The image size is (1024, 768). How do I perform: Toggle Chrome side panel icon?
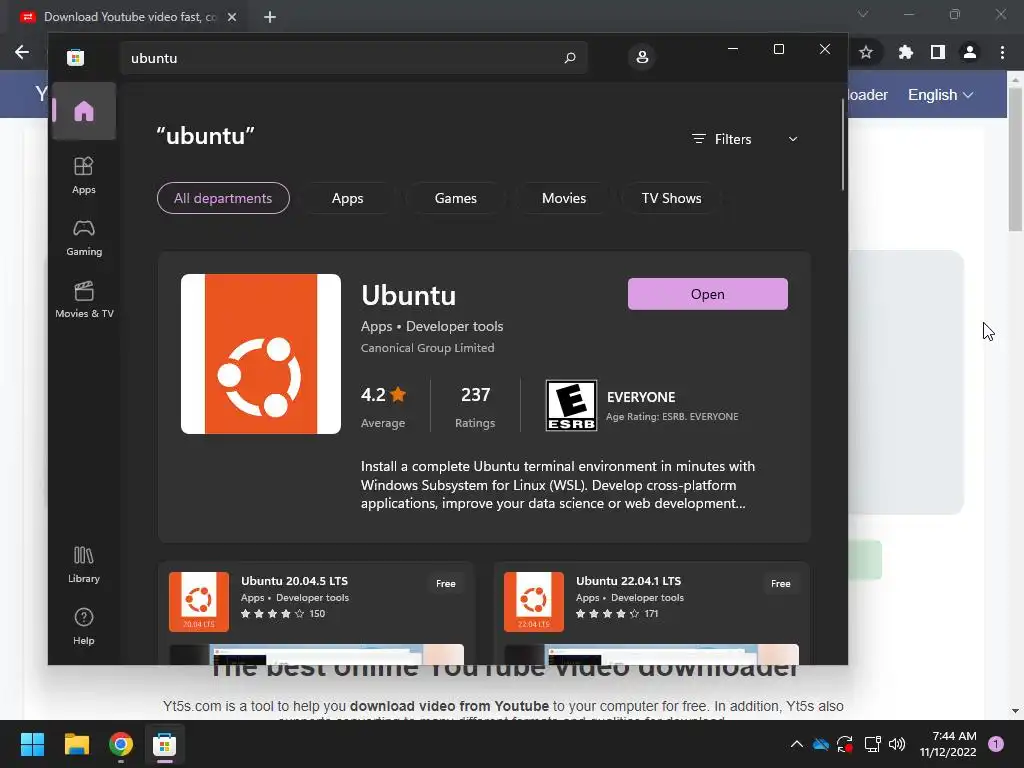click(x=938, y=52)
